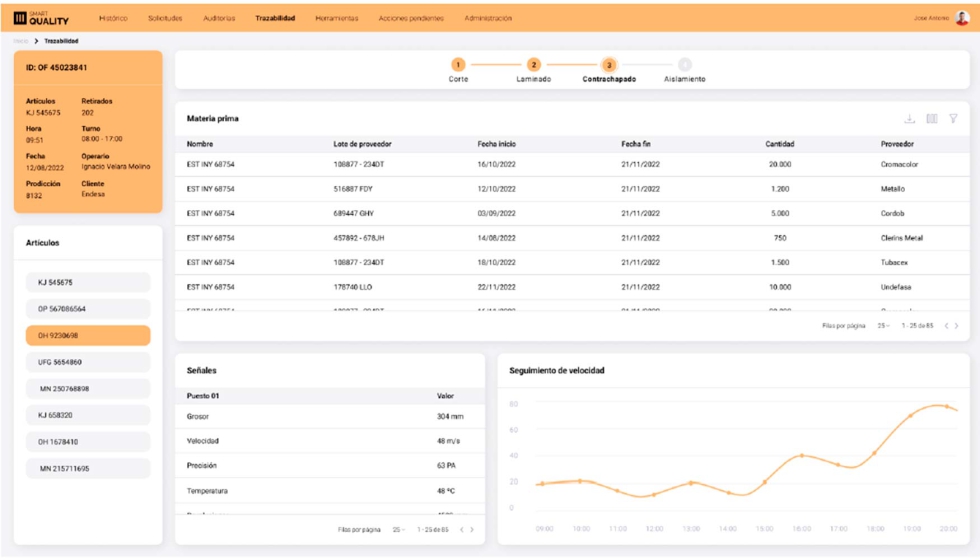Go to next page in Señales table
Screen dimensions: 980x560
point(472,530)
